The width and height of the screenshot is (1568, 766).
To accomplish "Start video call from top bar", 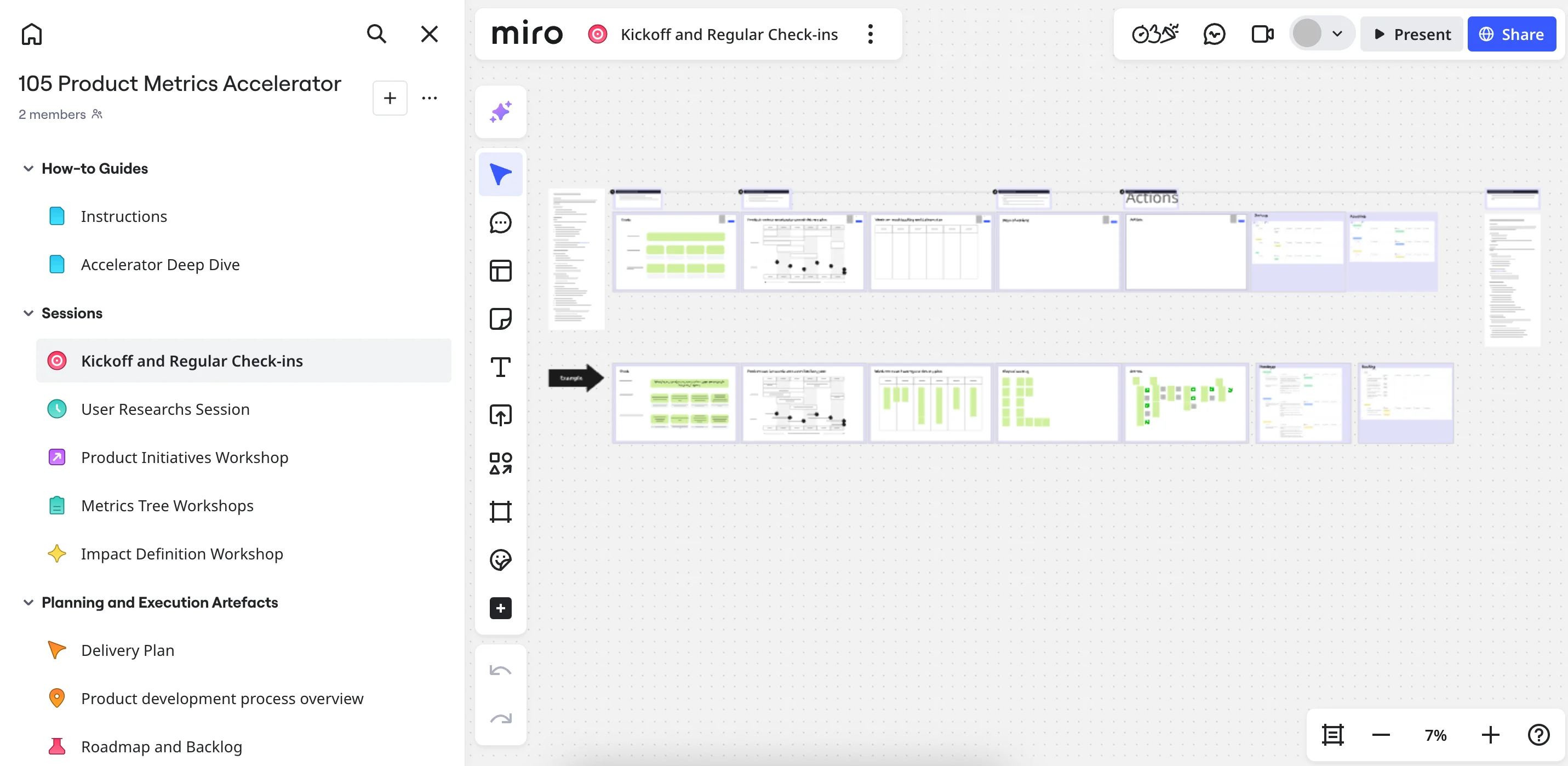I will pos(1262,34).
